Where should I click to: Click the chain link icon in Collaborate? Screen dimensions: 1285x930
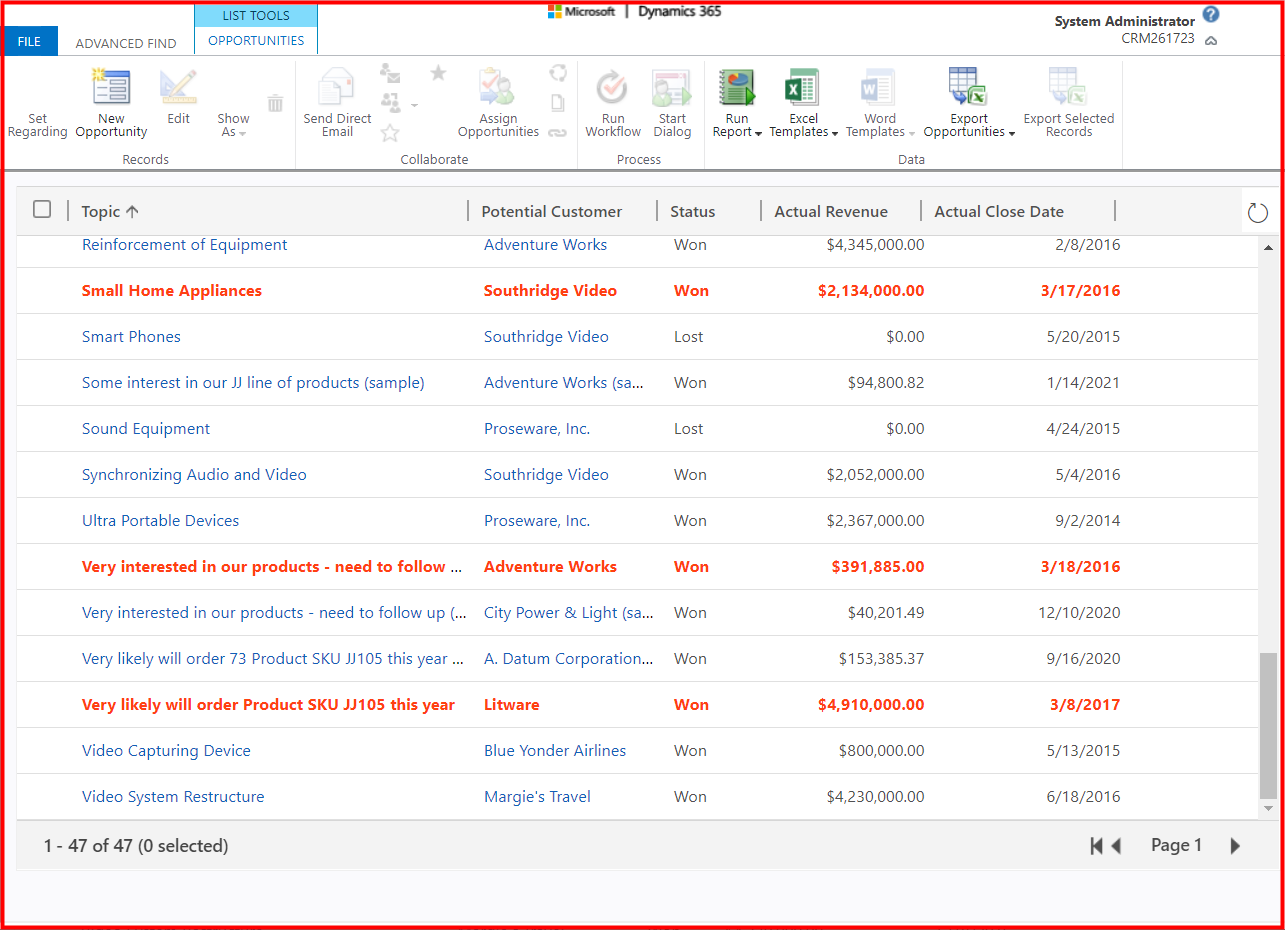[558, 132]
